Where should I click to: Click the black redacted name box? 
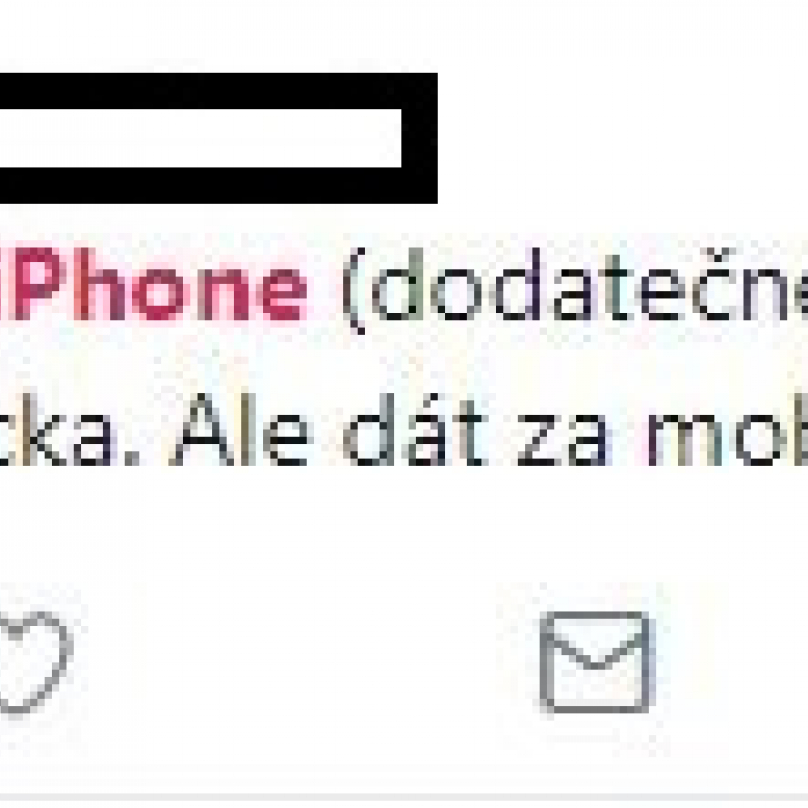pyautogui.click(x=218, y=138)
